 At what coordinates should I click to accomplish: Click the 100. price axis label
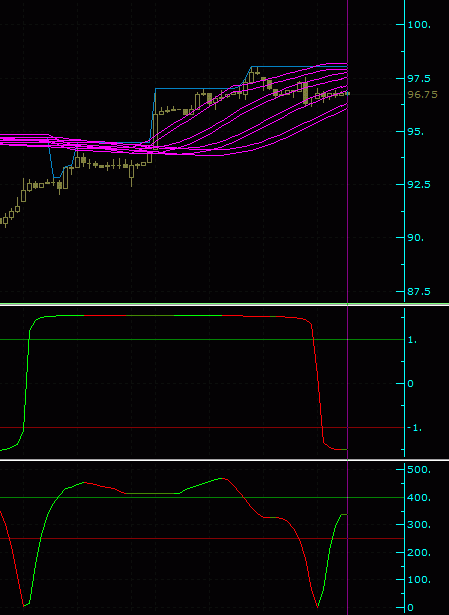(420, 25)
